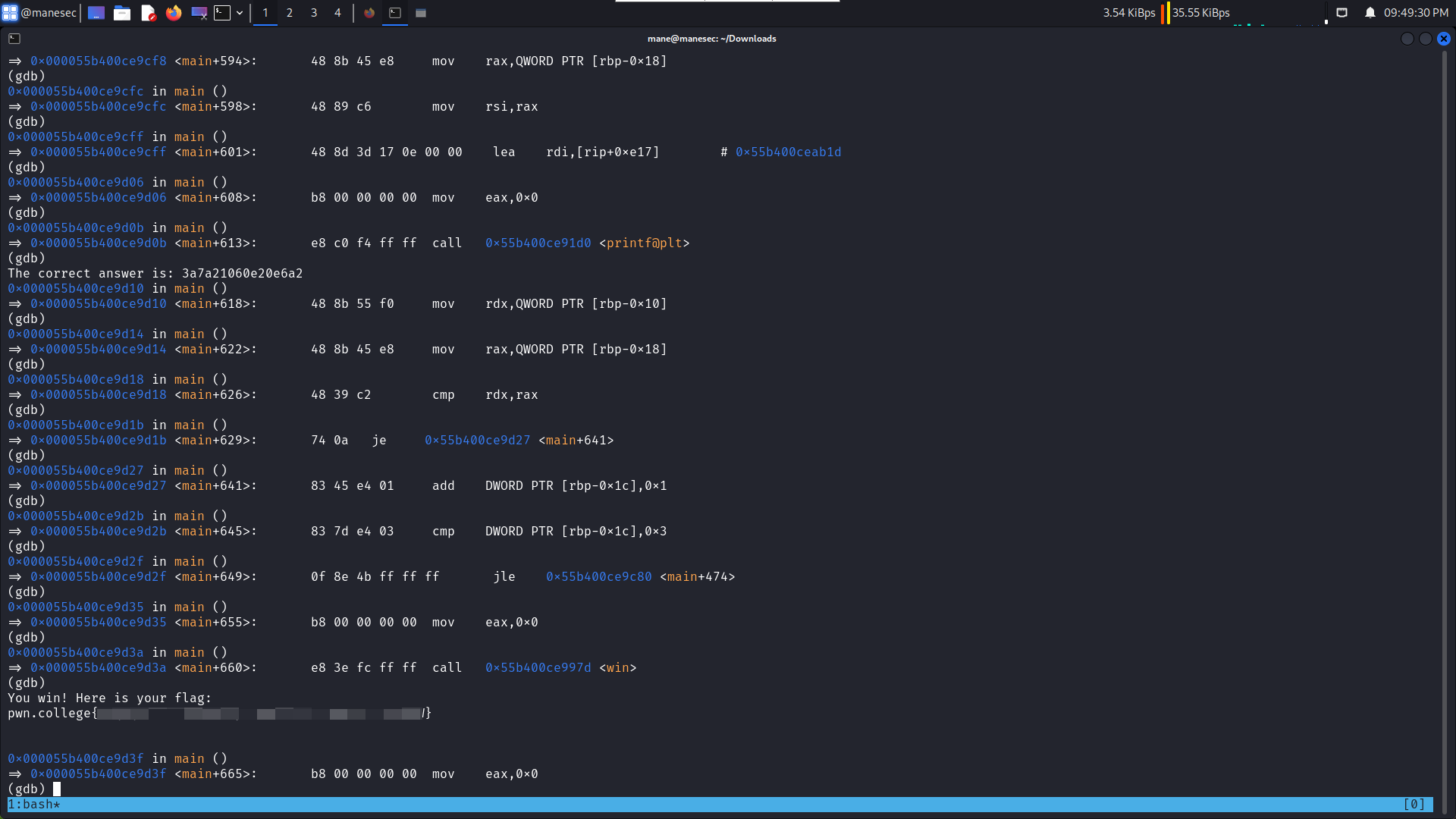Click the notification bell icon
Screen dimensions: 1456x819
[1370, 12]
